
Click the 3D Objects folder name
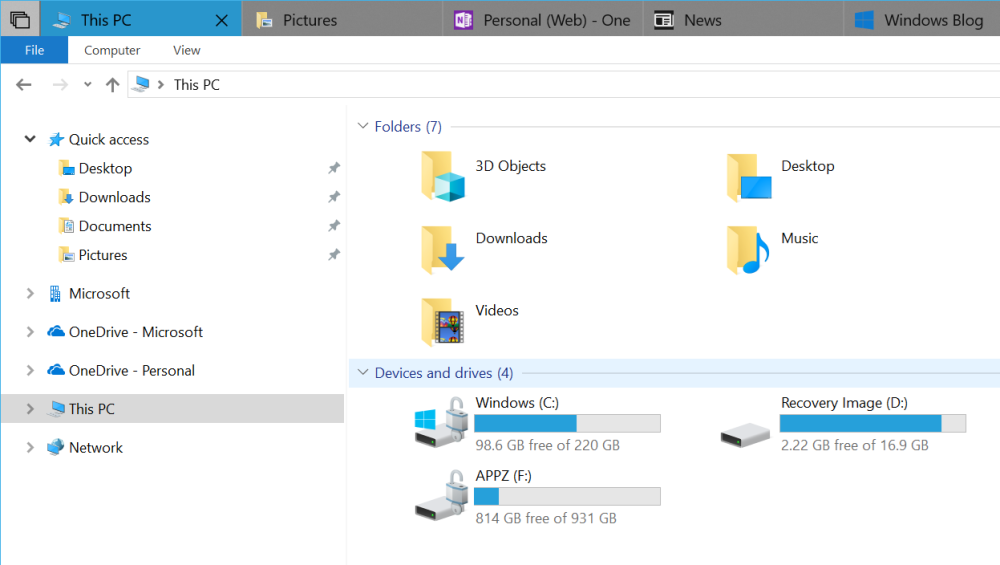pyautogui.click(x=511, y=166)
